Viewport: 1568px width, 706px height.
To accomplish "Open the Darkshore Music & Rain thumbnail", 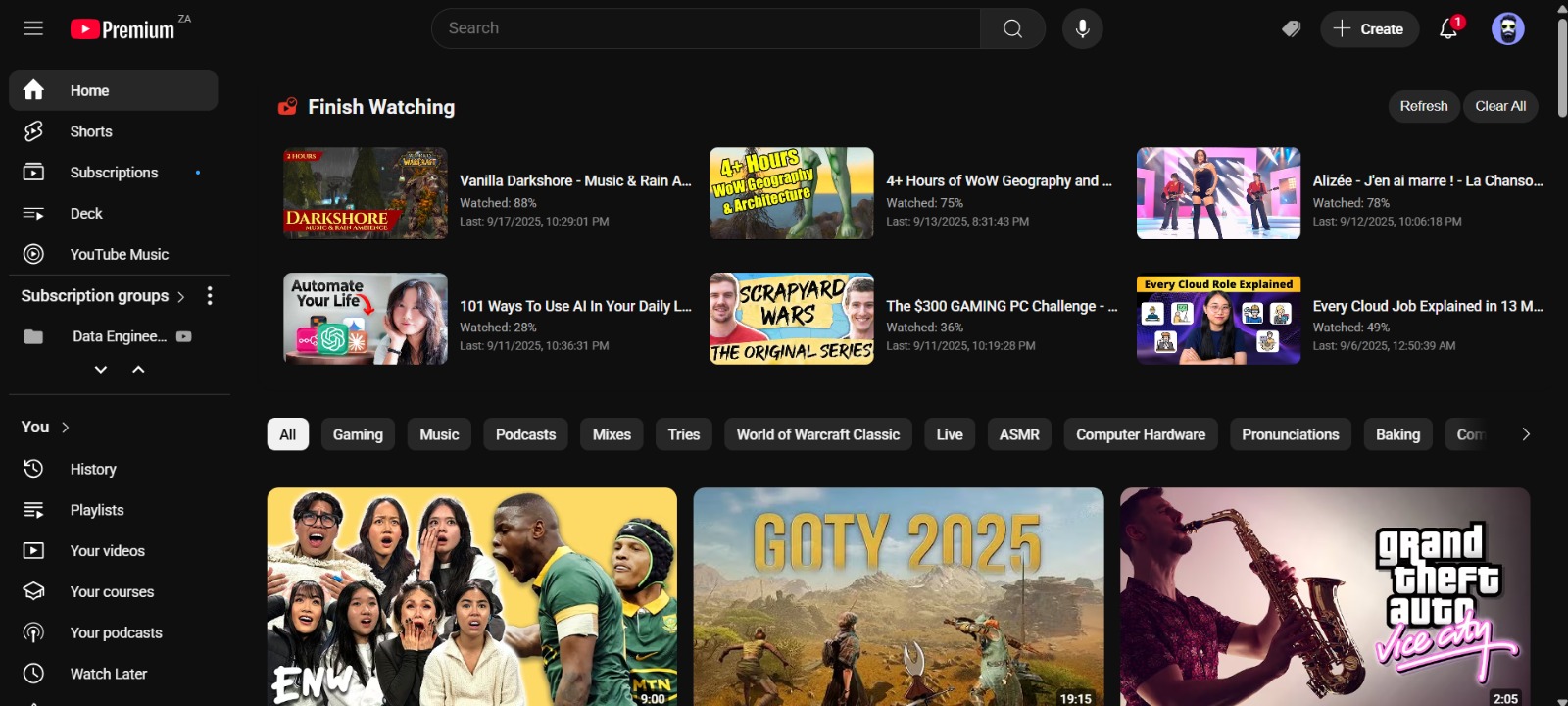I will click(366, 193).
